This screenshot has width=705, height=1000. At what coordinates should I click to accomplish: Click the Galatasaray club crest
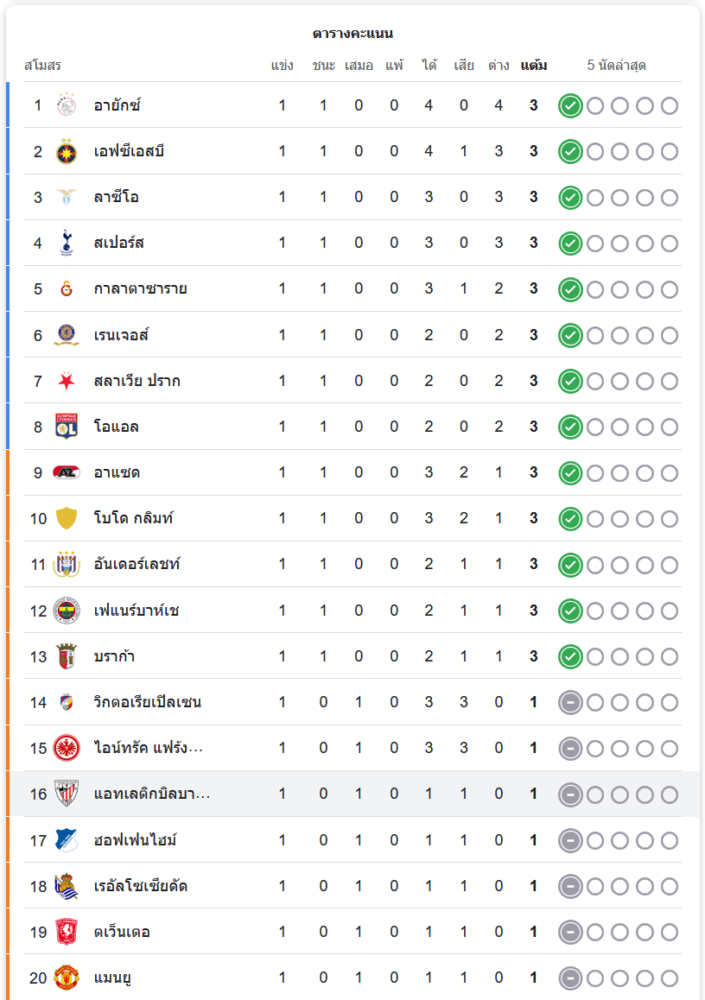point(67,289)
